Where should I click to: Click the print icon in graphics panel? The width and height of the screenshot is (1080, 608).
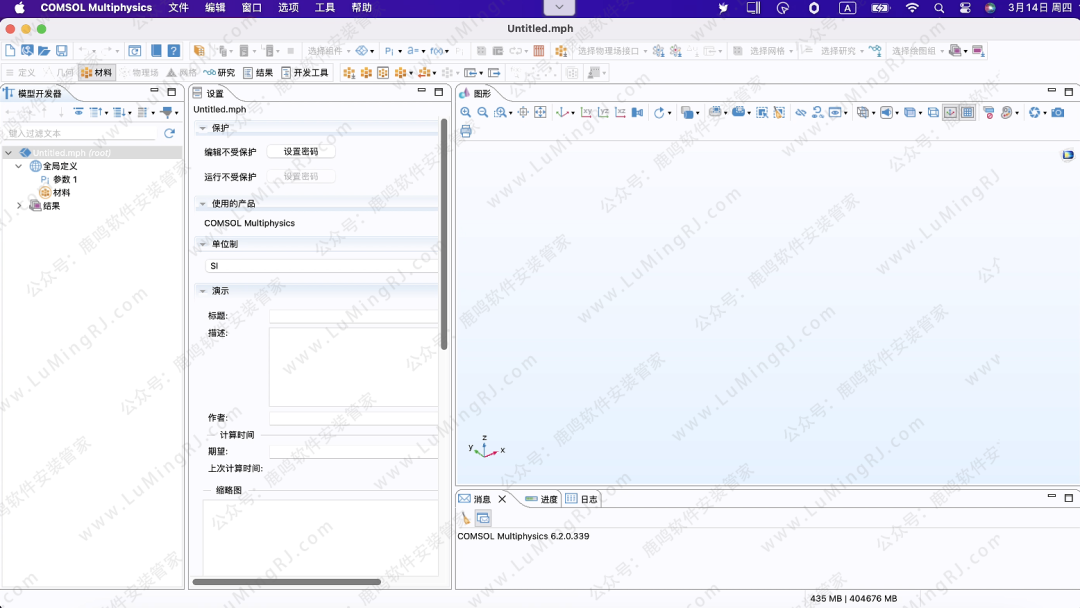pyautogui.click(x=466, y=131)
